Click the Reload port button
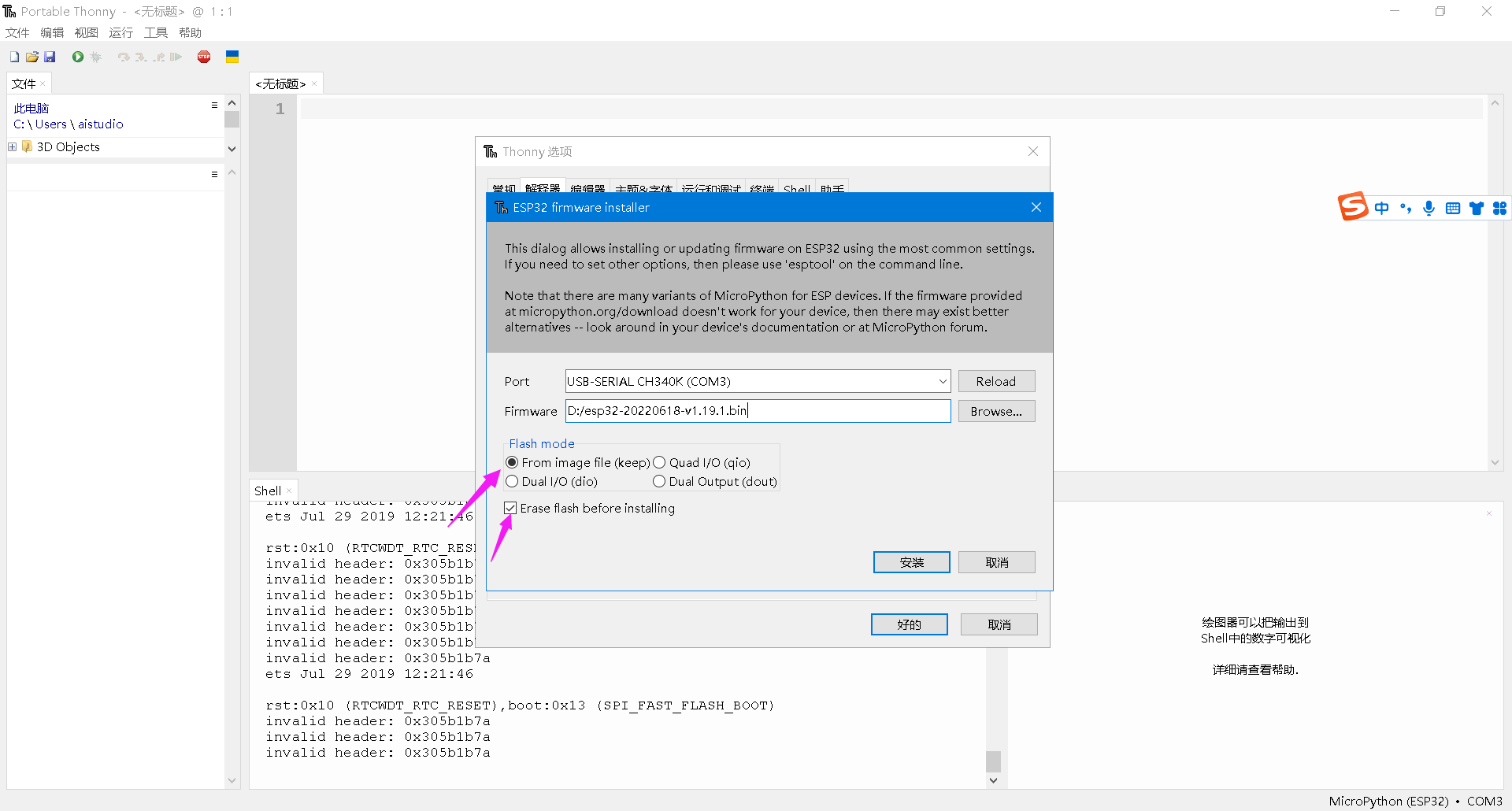1512x811 pixels. pos(996,381)
